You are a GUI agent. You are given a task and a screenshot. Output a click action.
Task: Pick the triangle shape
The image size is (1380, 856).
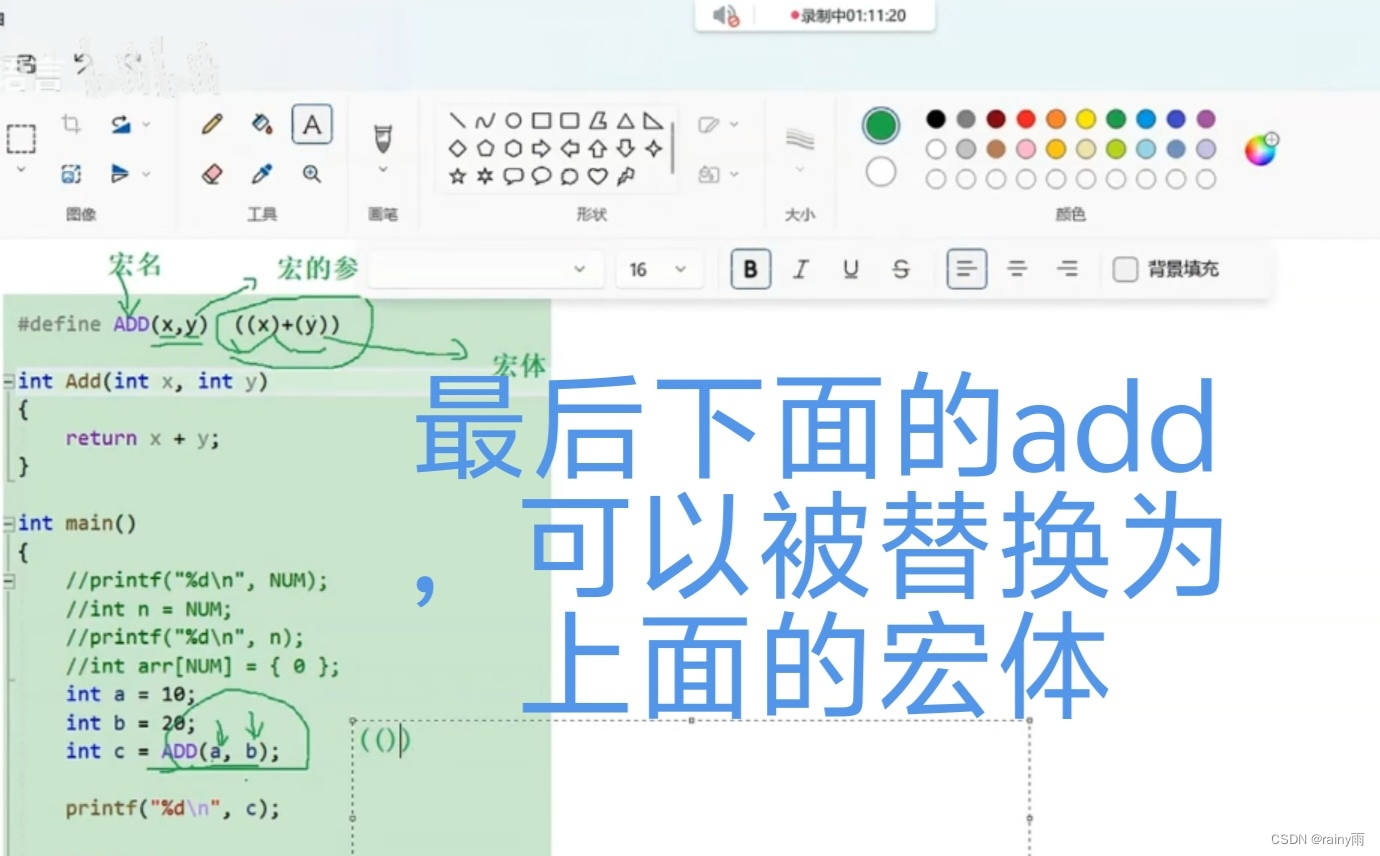(x=626, y=121)
